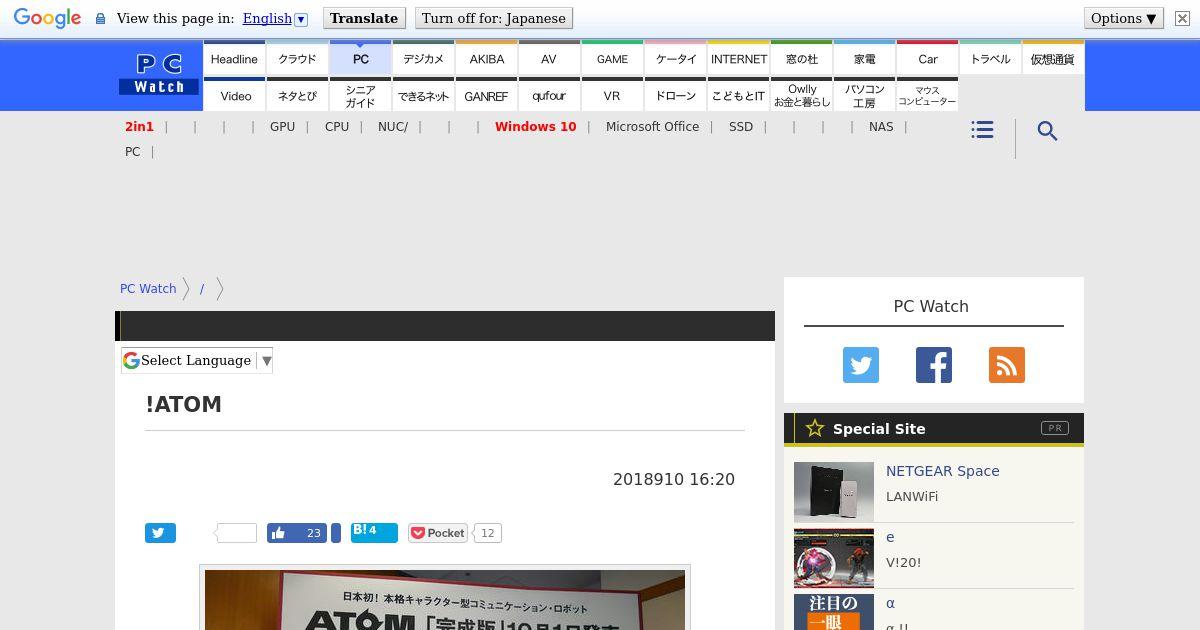Open the GANREF tab

(x=486, y=95)
